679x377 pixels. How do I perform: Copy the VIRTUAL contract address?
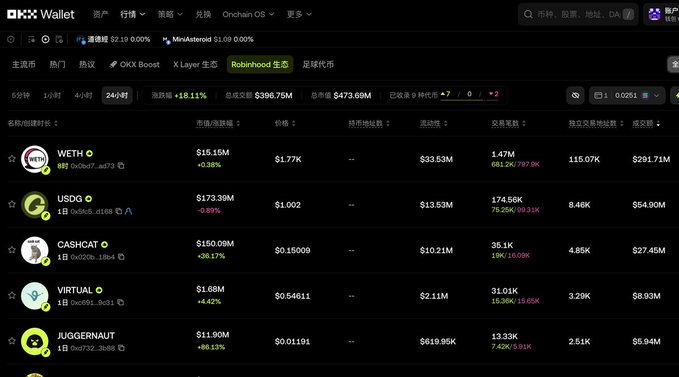tap(121, 303)
